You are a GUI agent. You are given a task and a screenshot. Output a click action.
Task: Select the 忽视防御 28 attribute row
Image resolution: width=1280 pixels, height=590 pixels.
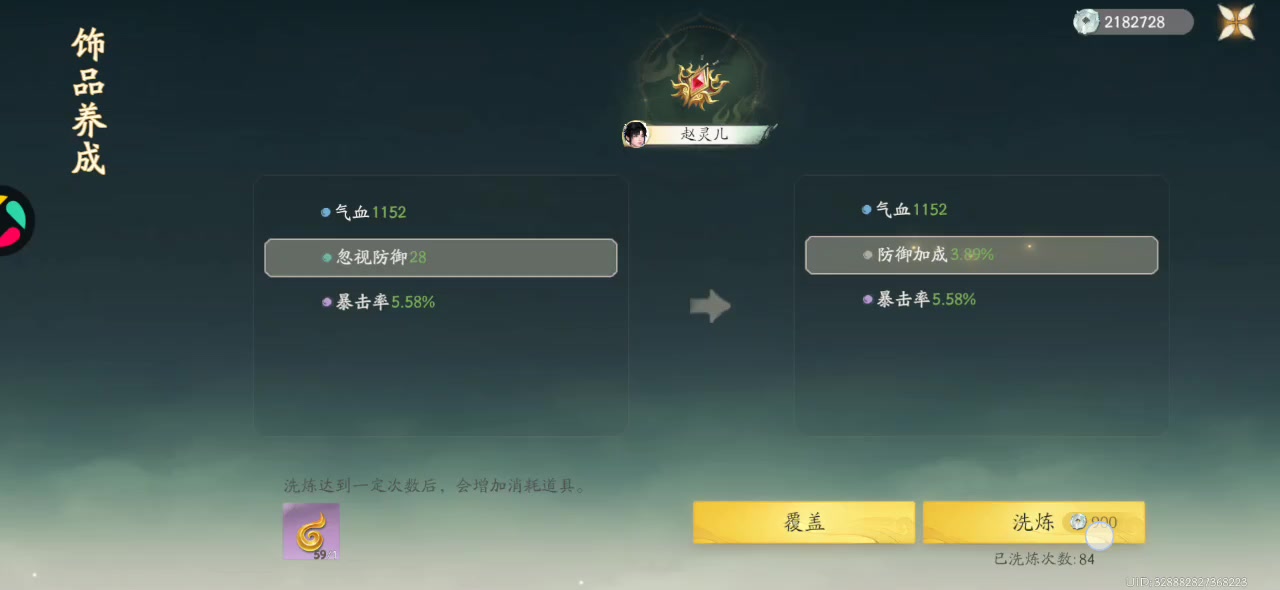click(x=441, y=257)
